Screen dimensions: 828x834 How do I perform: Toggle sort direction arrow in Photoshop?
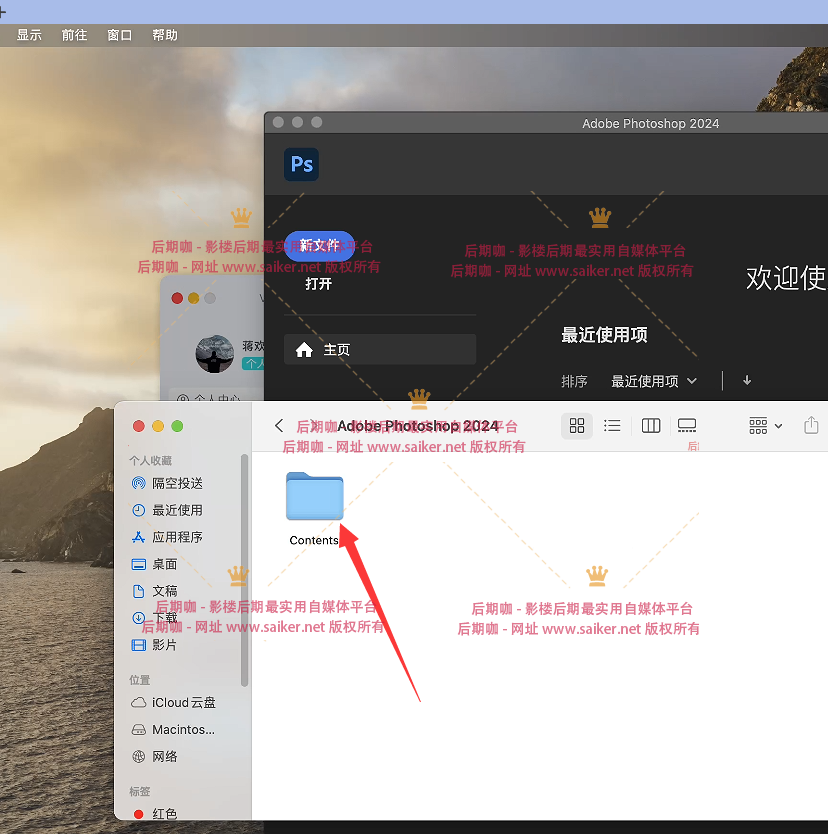(x=747, y=380)
